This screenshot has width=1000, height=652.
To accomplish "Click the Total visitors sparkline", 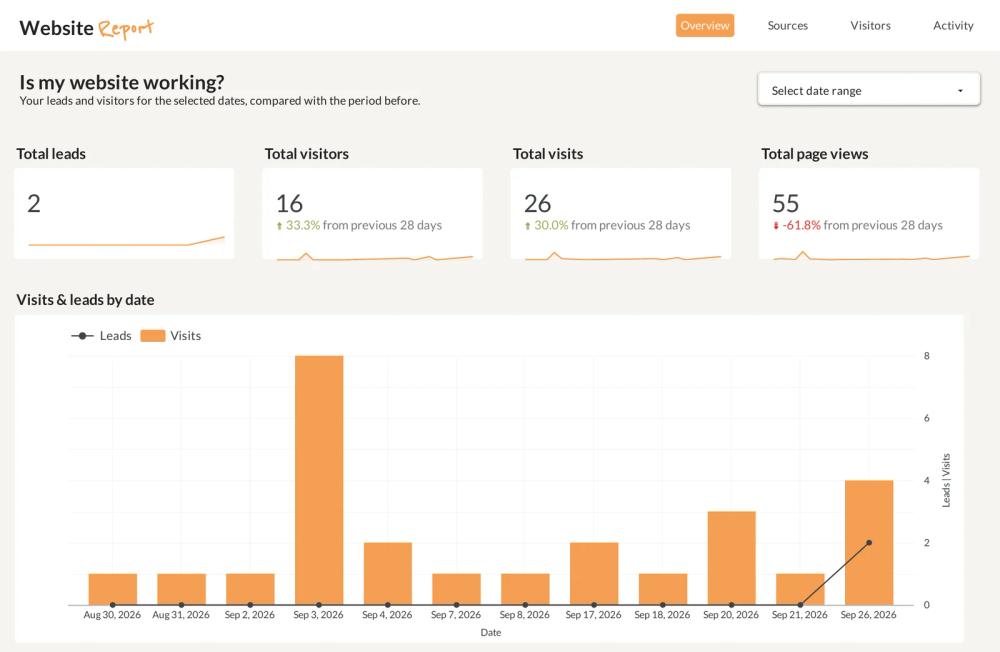I will (x=374, y=256).
